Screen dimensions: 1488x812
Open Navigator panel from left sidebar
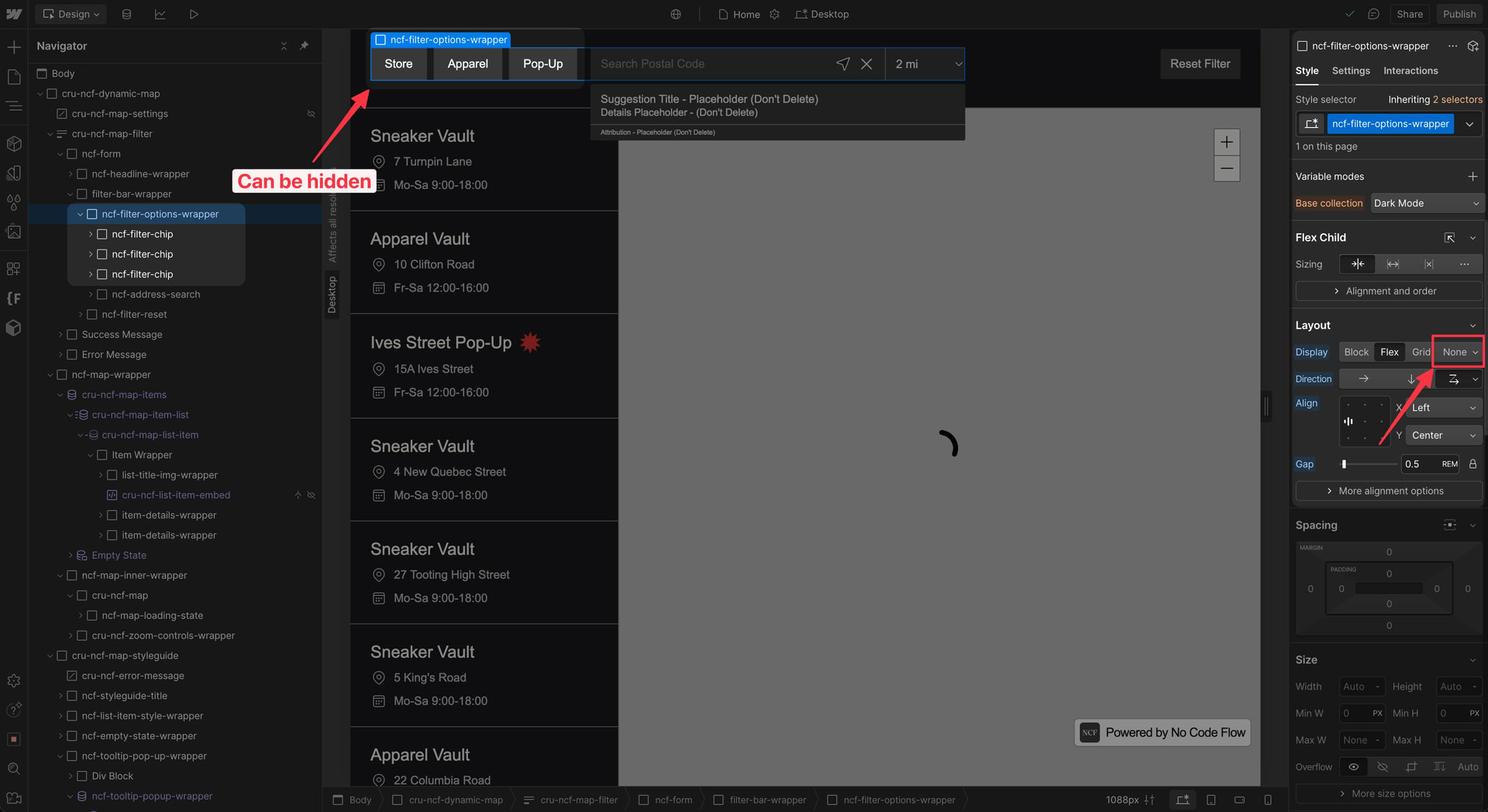(14, 106)
